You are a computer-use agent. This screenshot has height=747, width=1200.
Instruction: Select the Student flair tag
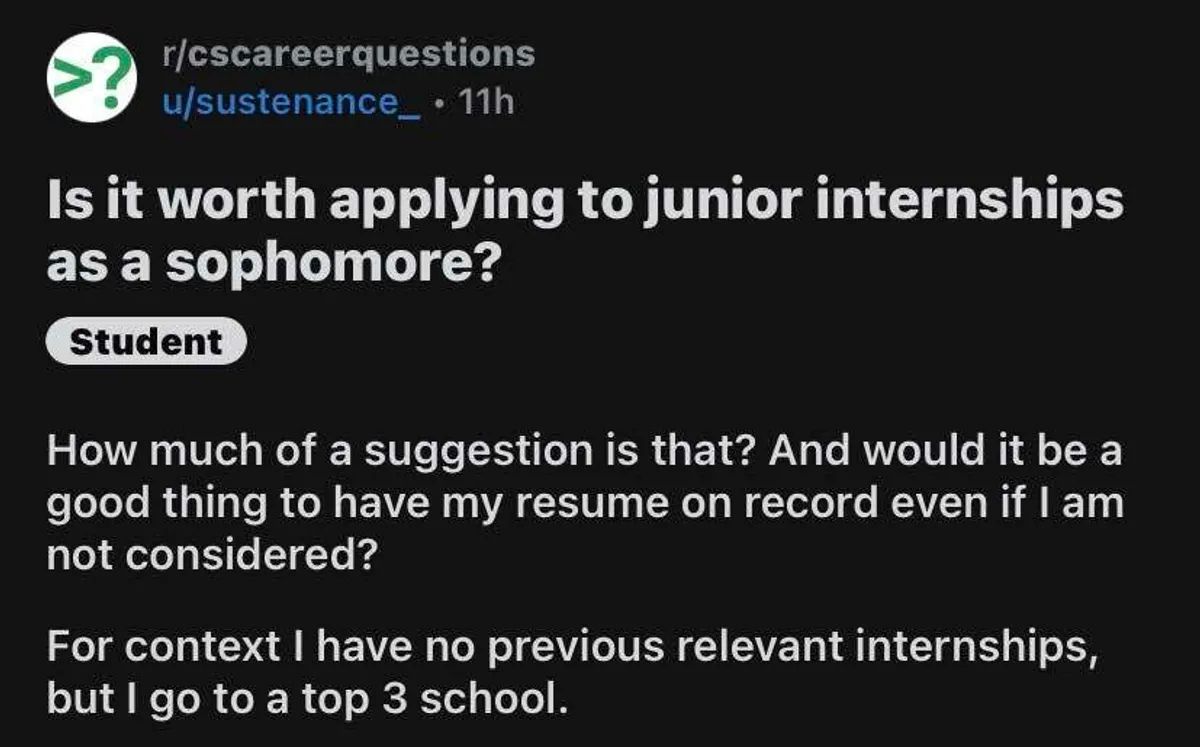point(146,342)
